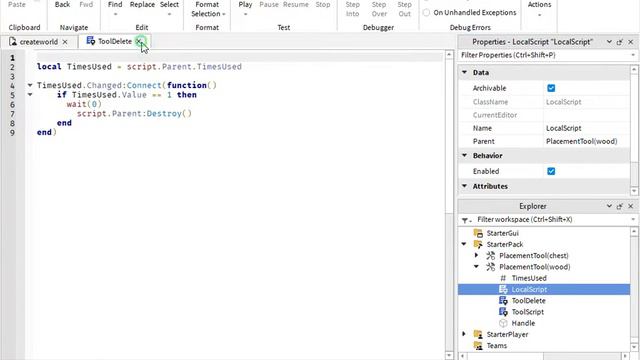Viewport: 640px width, 360px height.
Task: Click the ToolDelete script icon in Explorer
Action: click(503, 300)
